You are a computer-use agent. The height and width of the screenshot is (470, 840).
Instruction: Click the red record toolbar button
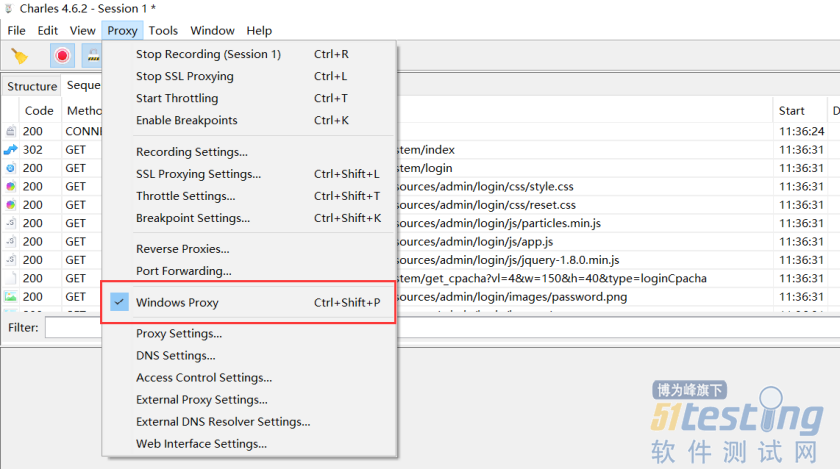[x=62, y=56]
